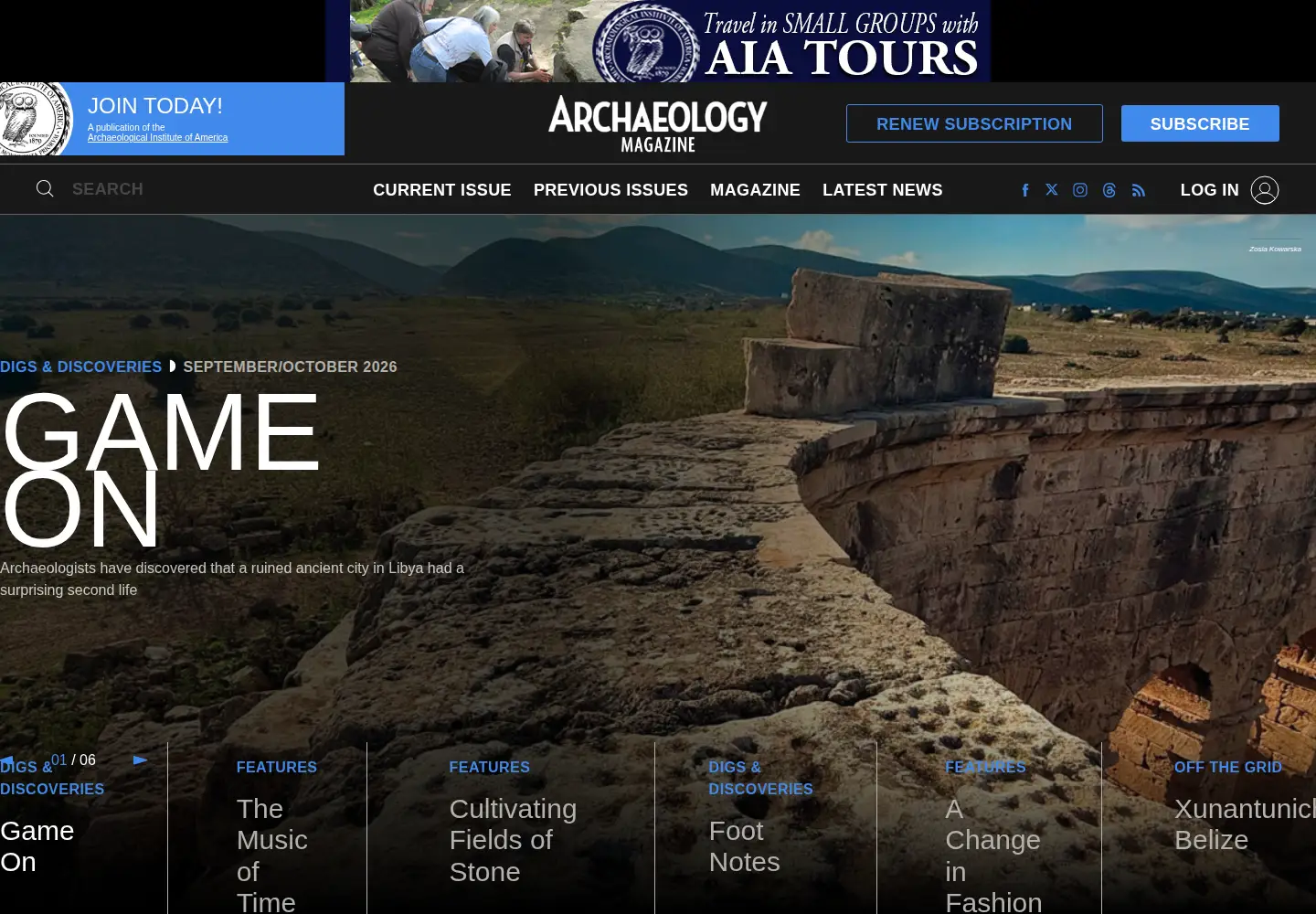Open the CURRENT ISSUE menu item

(442, 190)
